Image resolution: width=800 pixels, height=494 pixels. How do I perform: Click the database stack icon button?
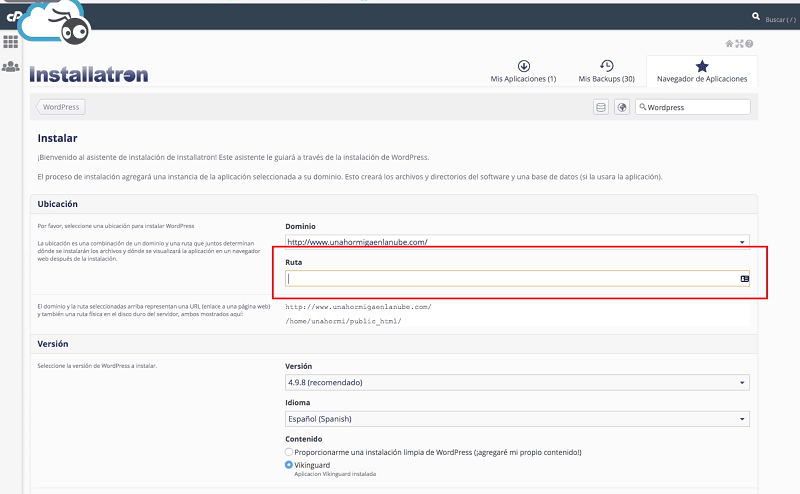[x=601, y=107]
